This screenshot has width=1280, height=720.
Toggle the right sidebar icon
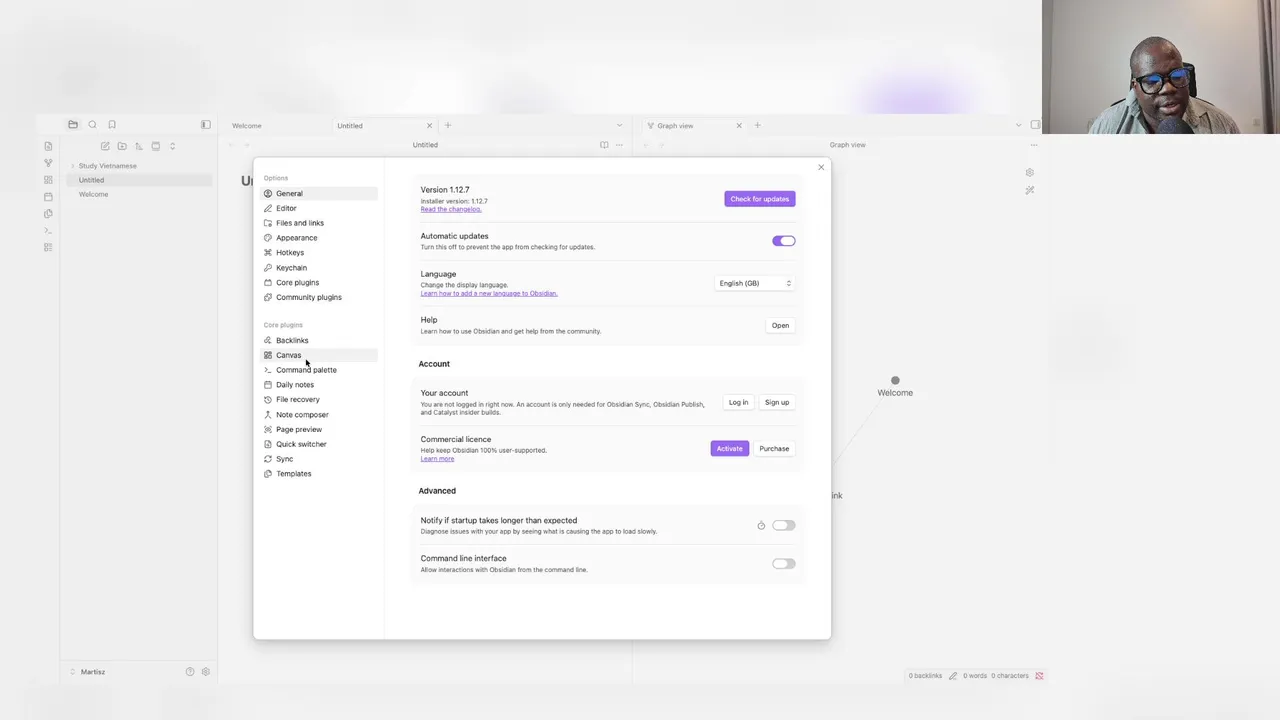[1035, 125]
